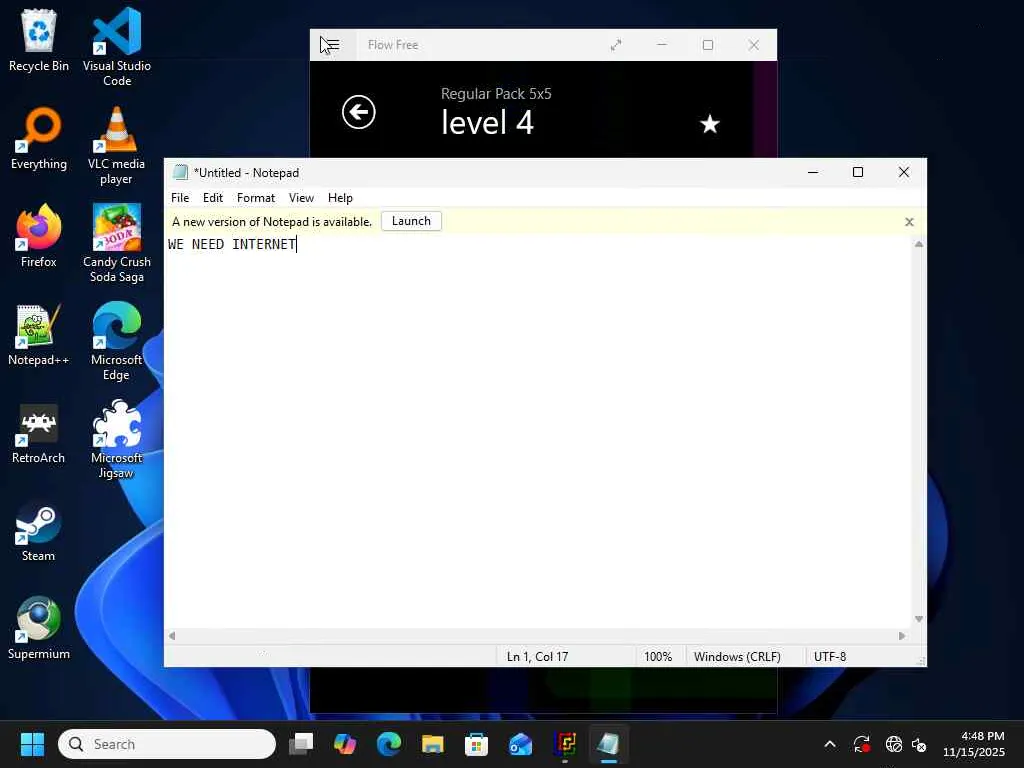Image resolution: width=1024 pixels, height=768 pixels.
Task: Click the "UTF-8" encoding status entry
Action: [830, 657]
